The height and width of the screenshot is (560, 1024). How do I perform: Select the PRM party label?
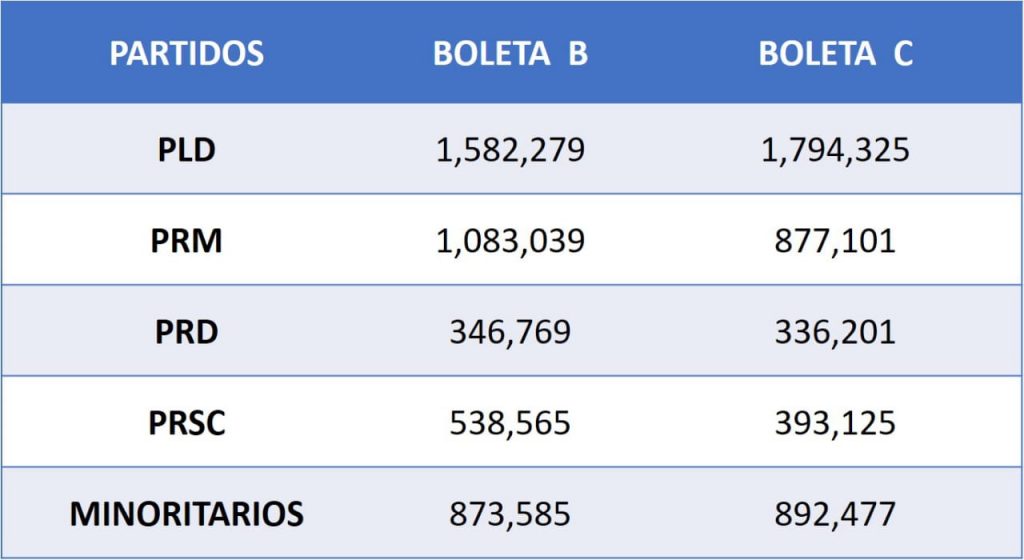186,241
